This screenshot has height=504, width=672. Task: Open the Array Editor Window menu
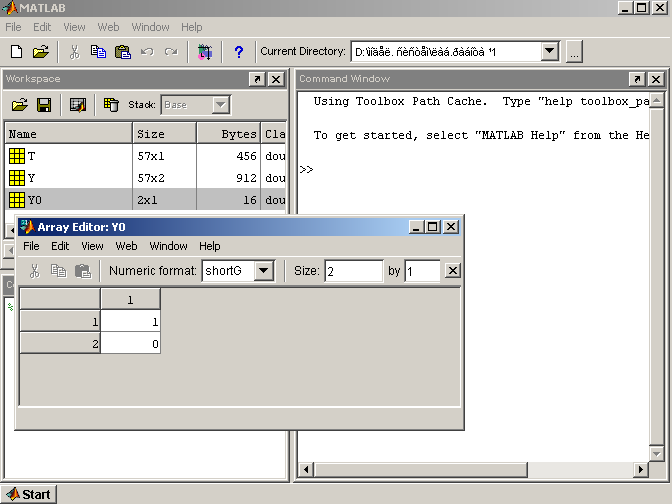(168, 246)
